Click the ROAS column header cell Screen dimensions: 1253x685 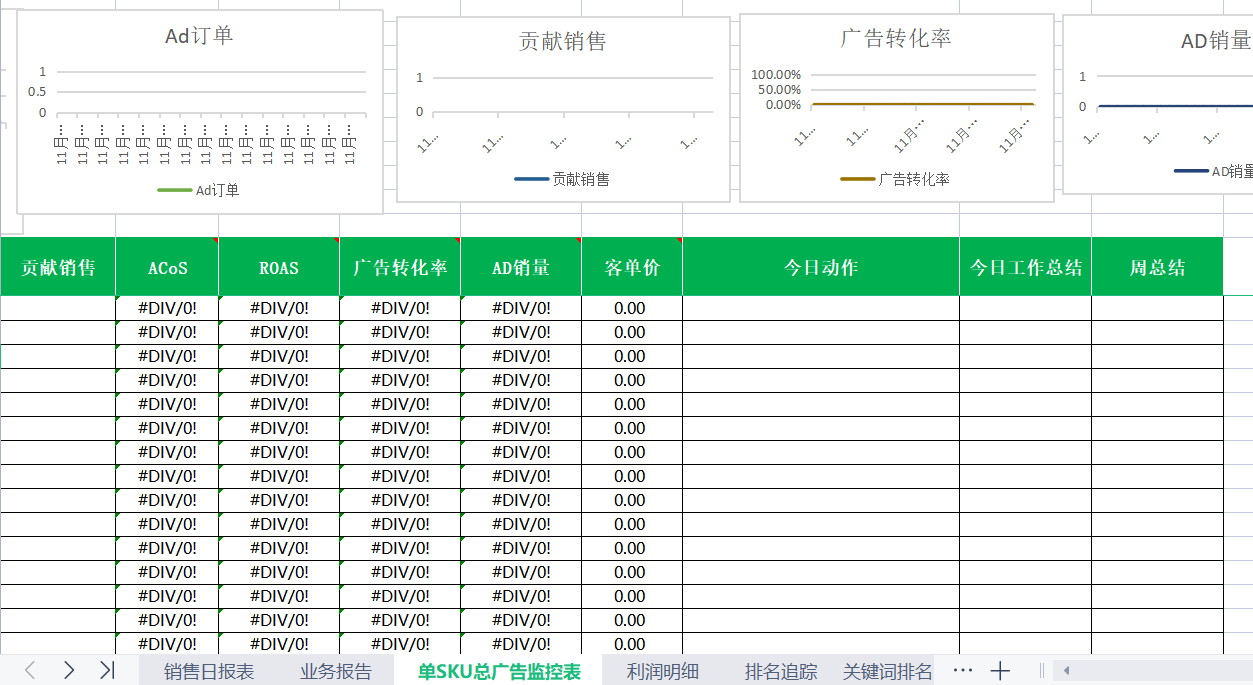[279, 267]
